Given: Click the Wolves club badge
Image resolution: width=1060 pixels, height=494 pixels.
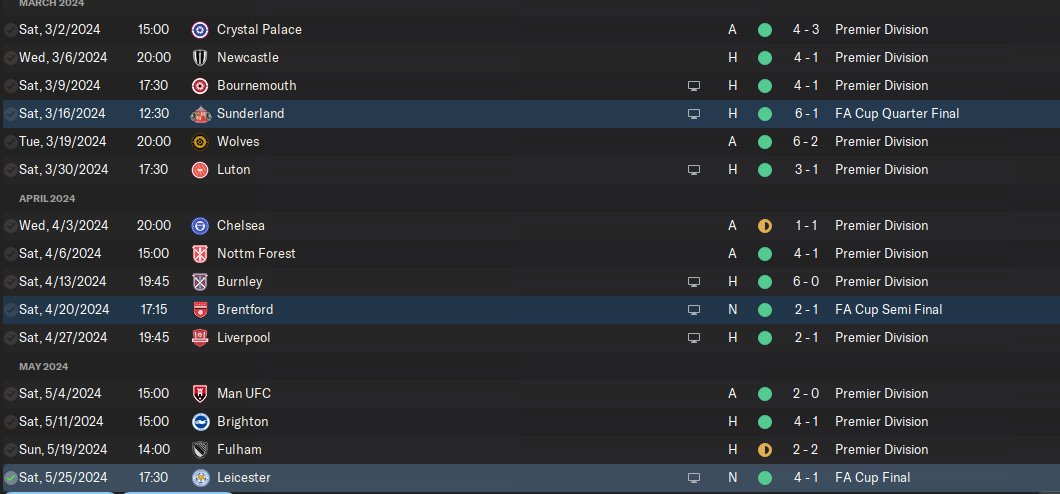Looking at the screenshot, I should pyautogui.click(x=199, y=142).
